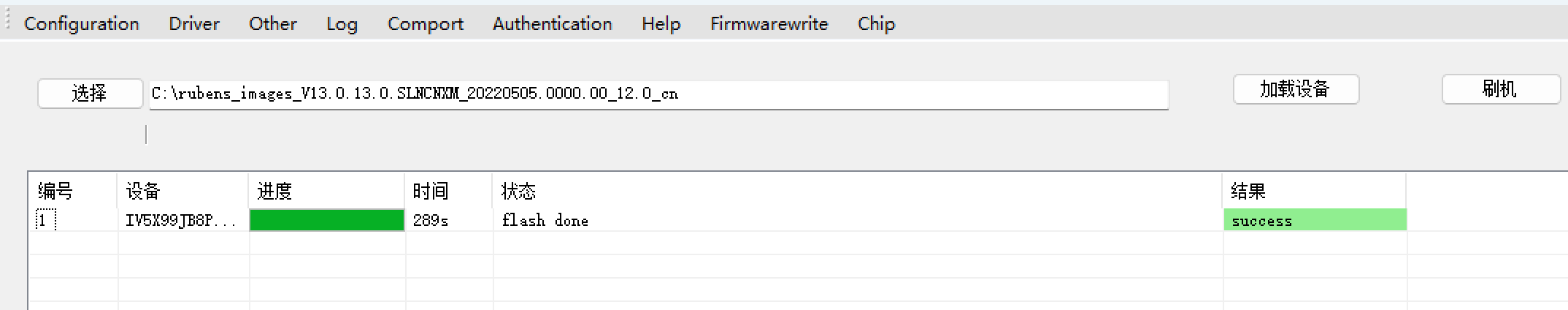Click the 289s time cell
1568x310 pixels.
click(431, 221)
